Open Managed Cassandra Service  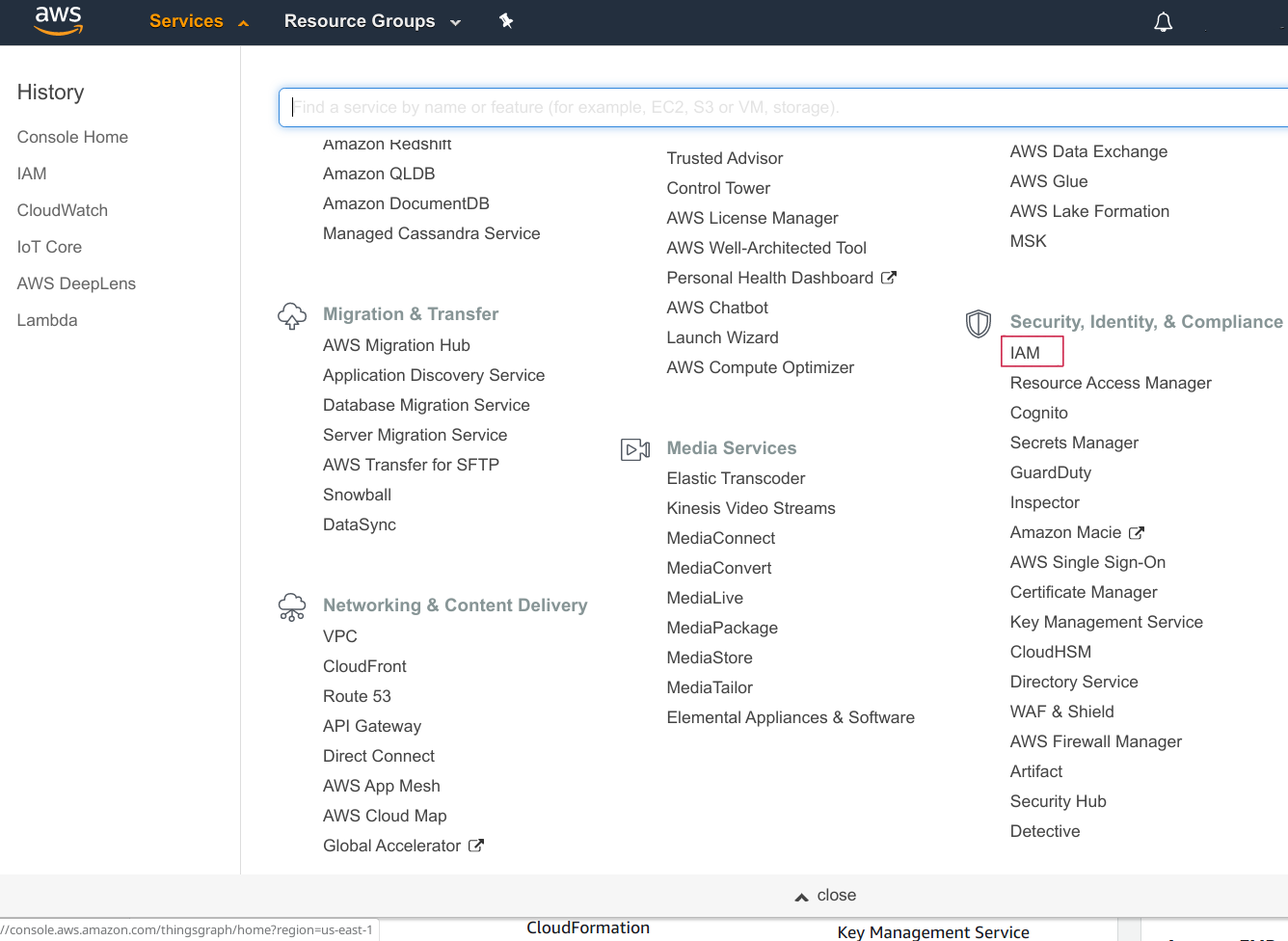(x=431, y=233)
